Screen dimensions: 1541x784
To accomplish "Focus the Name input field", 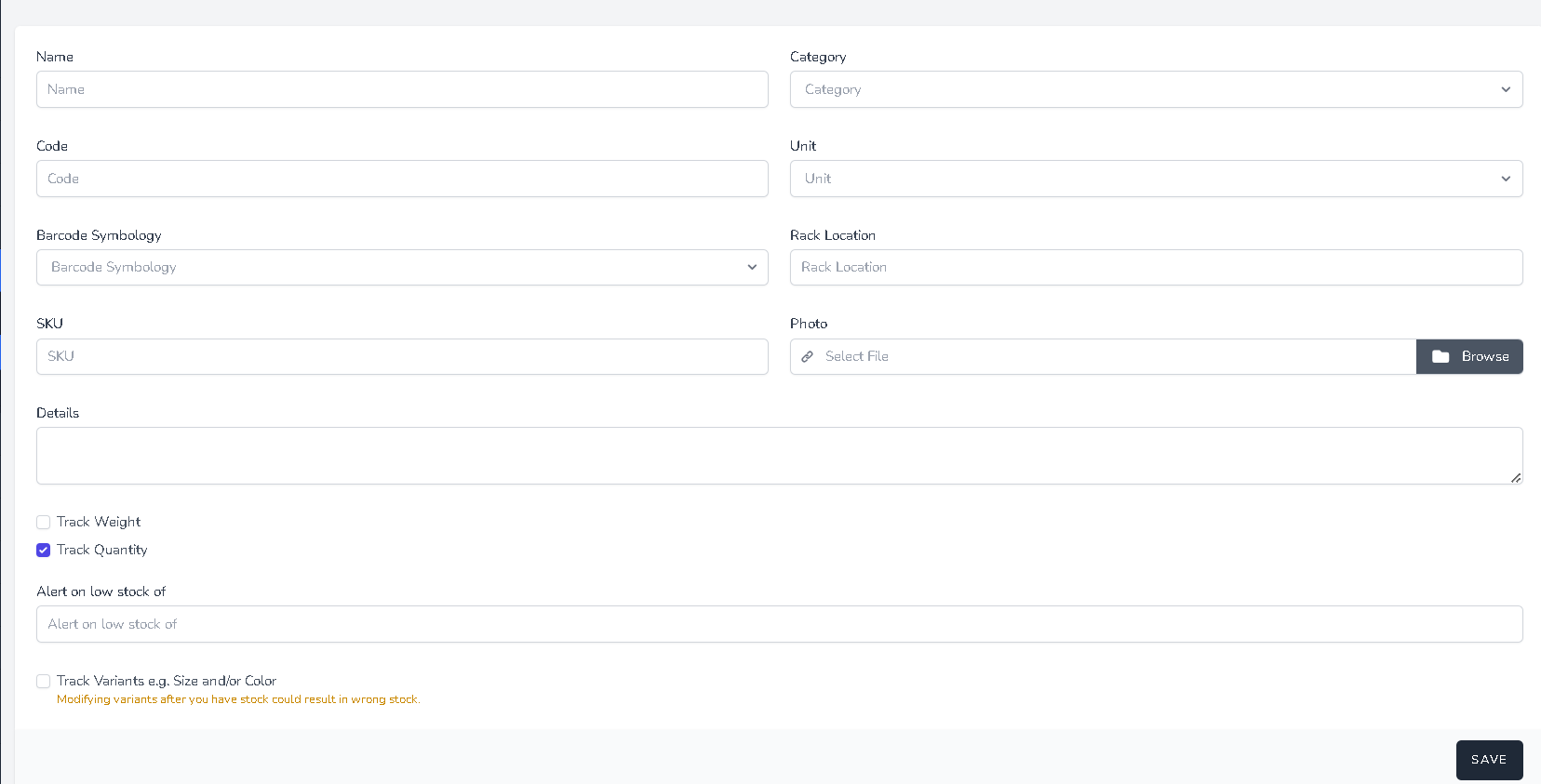I will [401, 89].
